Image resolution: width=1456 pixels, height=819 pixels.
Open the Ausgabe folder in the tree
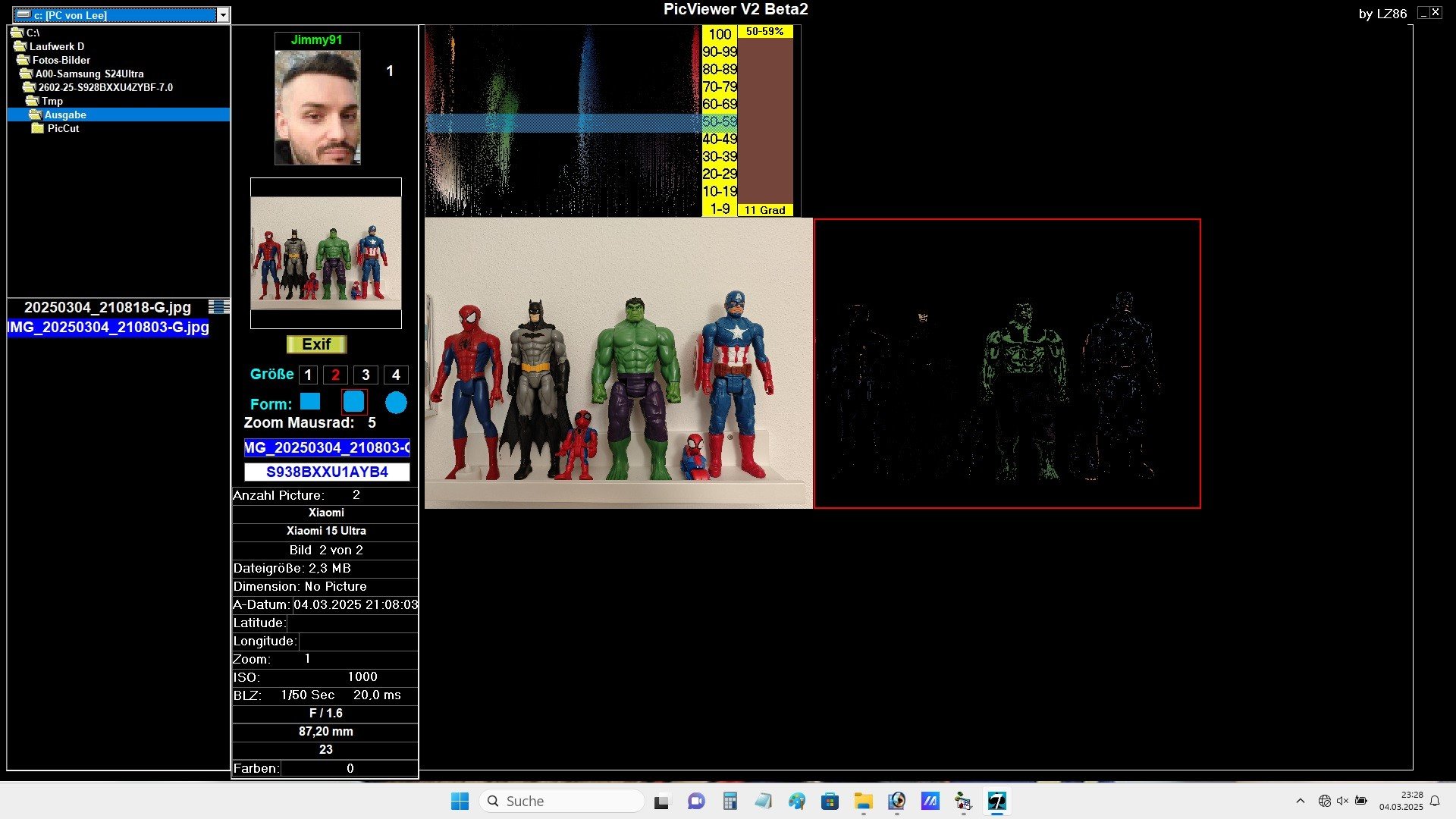tap(65, 115)
